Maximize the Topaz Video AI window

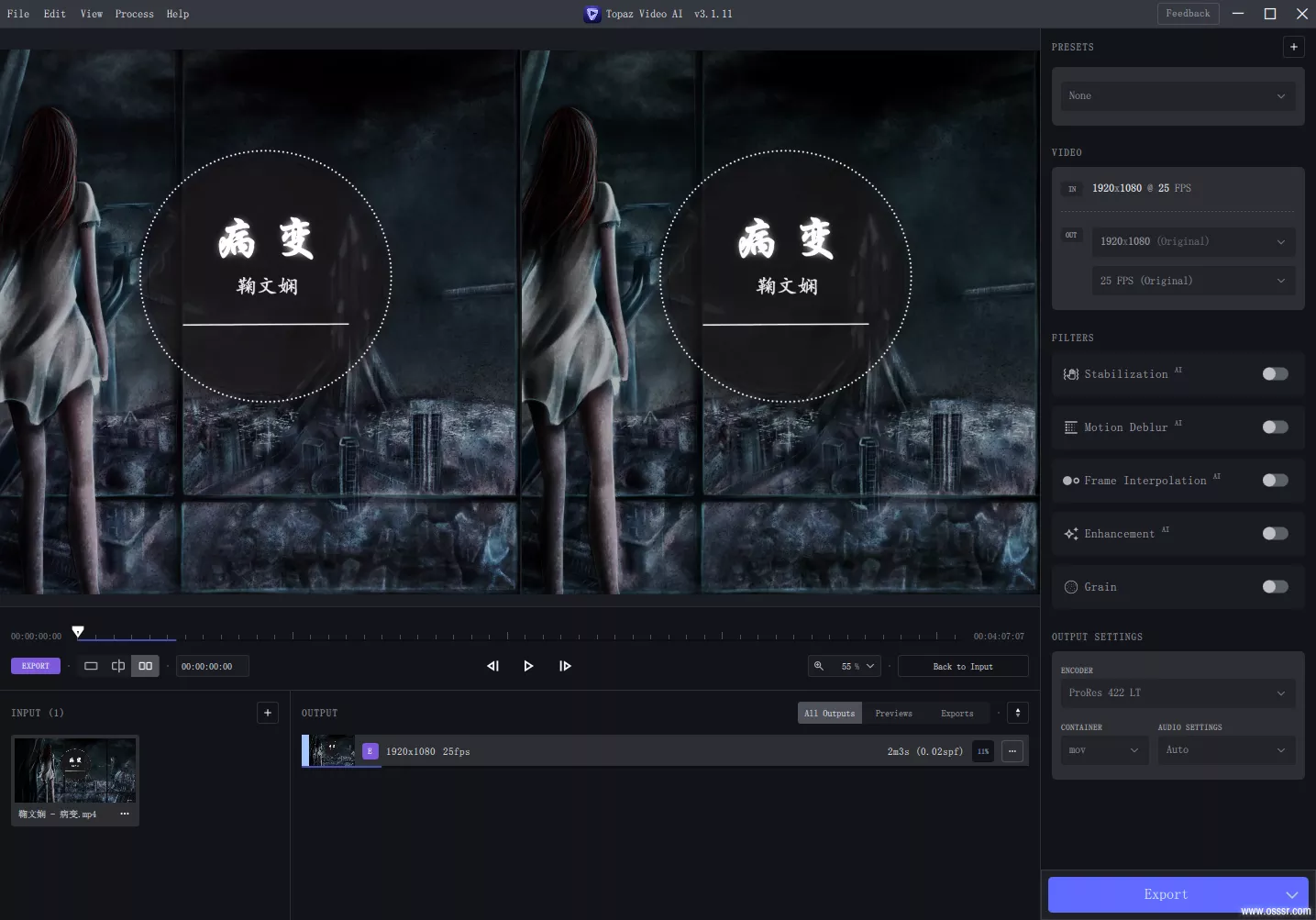click(x=1270, y=13)
